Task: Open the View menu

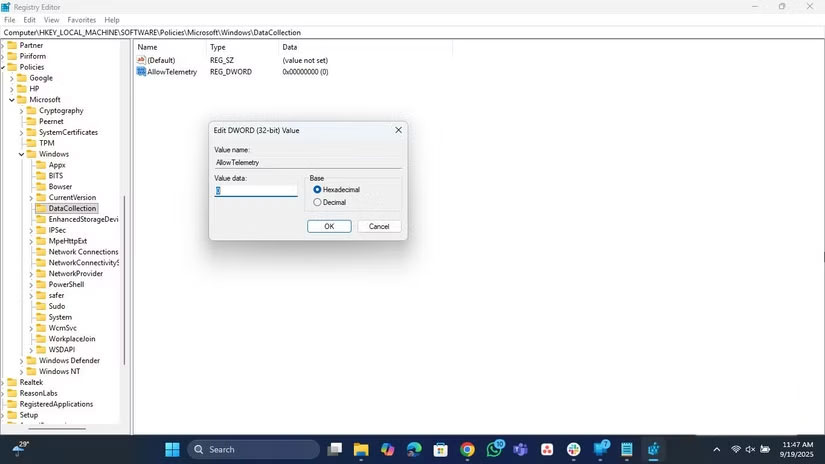Action: pyautogui.click(x=51, y=19)
